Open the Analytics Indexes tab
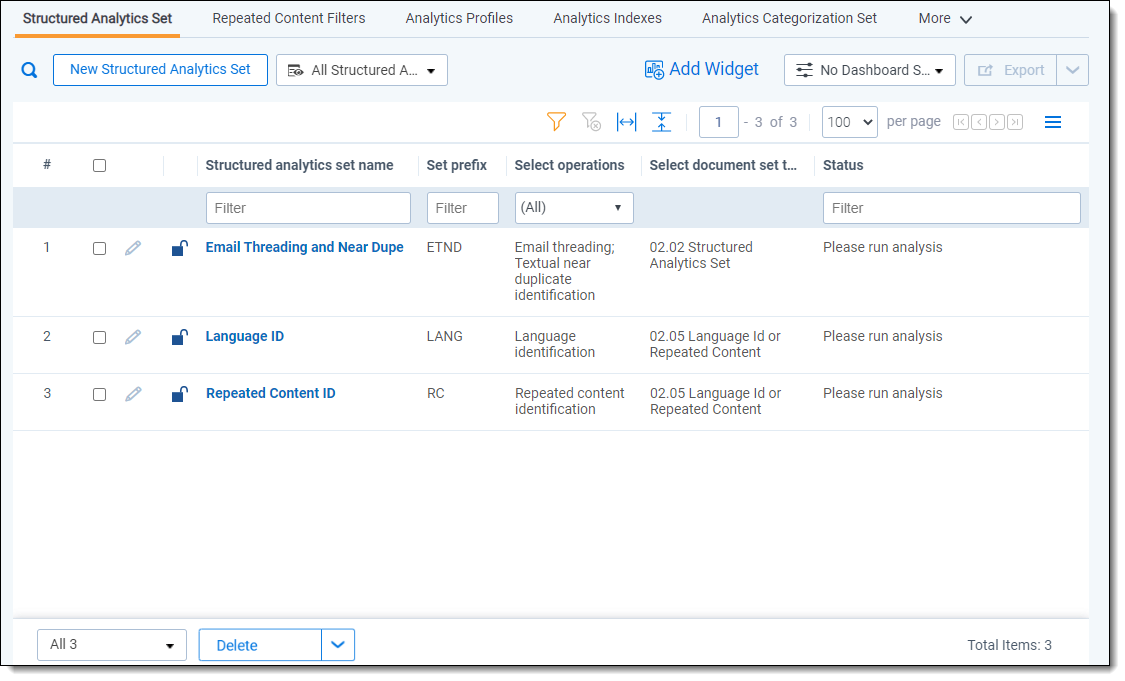 607,18
